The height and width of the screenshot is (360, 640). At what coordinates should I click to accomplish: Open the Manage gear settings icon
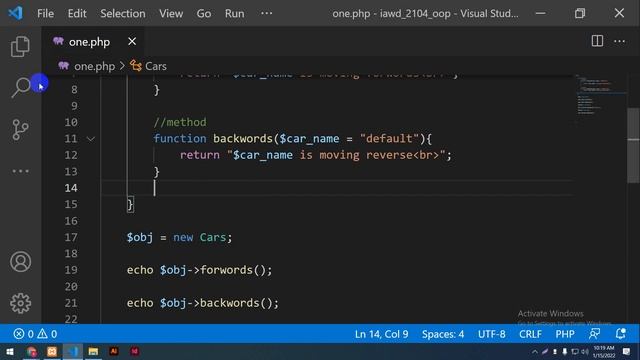pyautogui.click(x=20, y=303)
